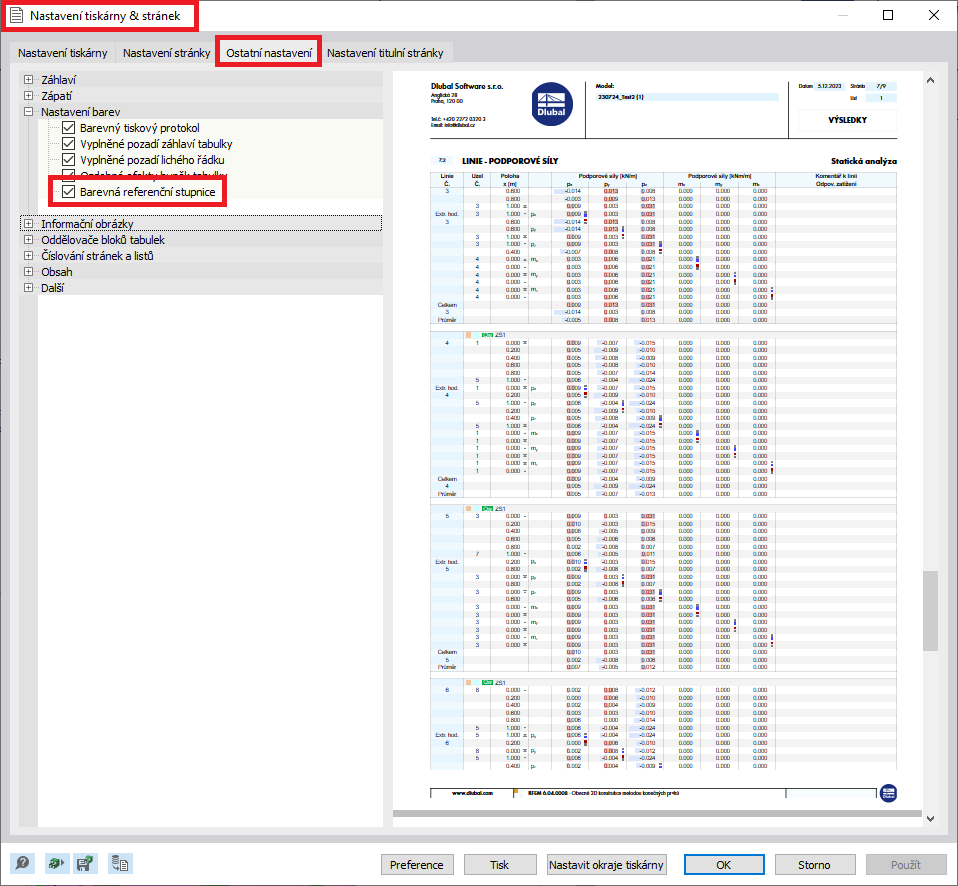Expand the Zápatí tree node
The image size is (958, 886).
click(x=28, y=95)
